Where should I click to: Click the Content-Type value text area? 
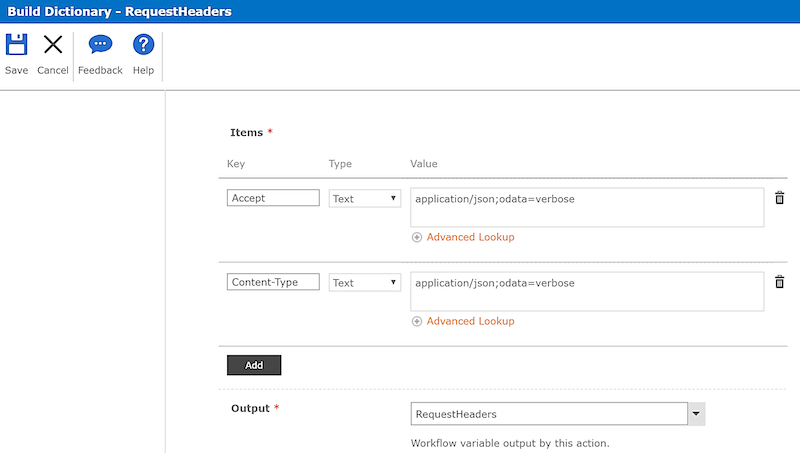[587, 291]
